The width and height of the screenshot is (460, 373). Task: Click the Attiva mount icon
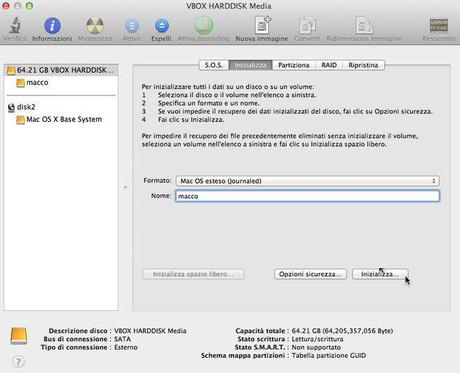tap(132, 26)
